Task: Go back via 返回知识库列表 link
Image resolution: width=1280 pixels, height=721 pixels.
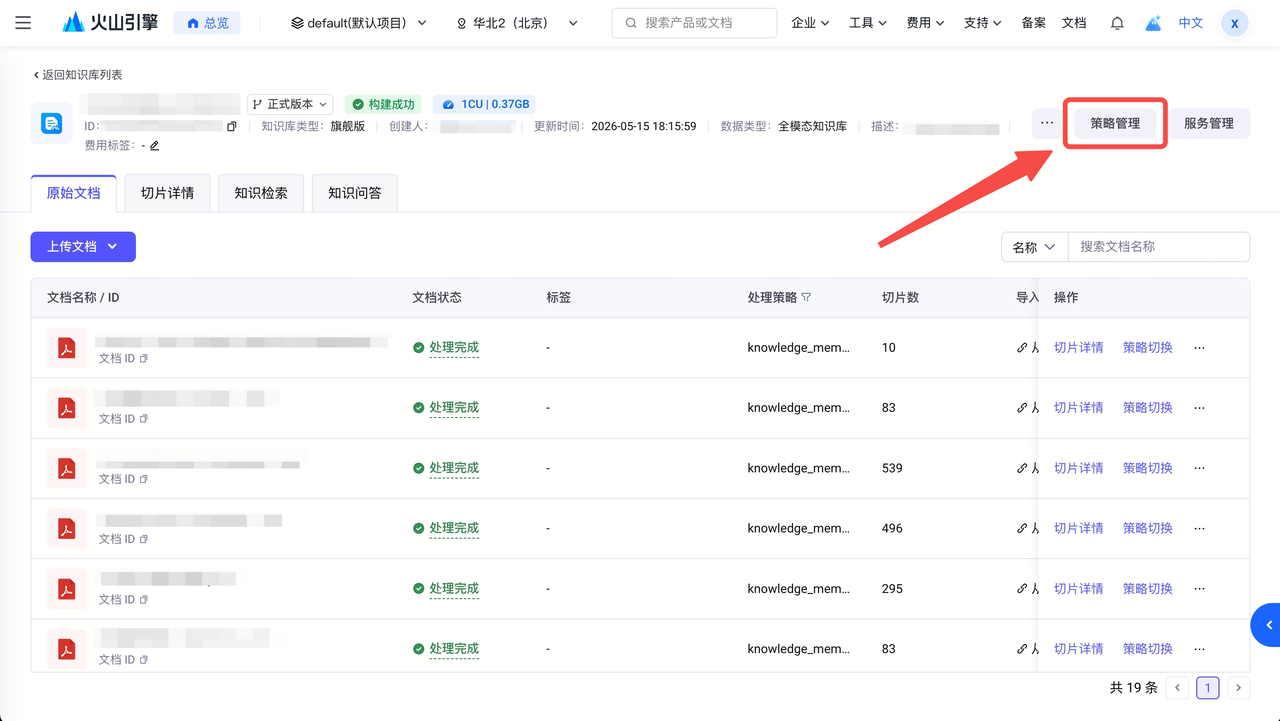Action: [77, 75]
